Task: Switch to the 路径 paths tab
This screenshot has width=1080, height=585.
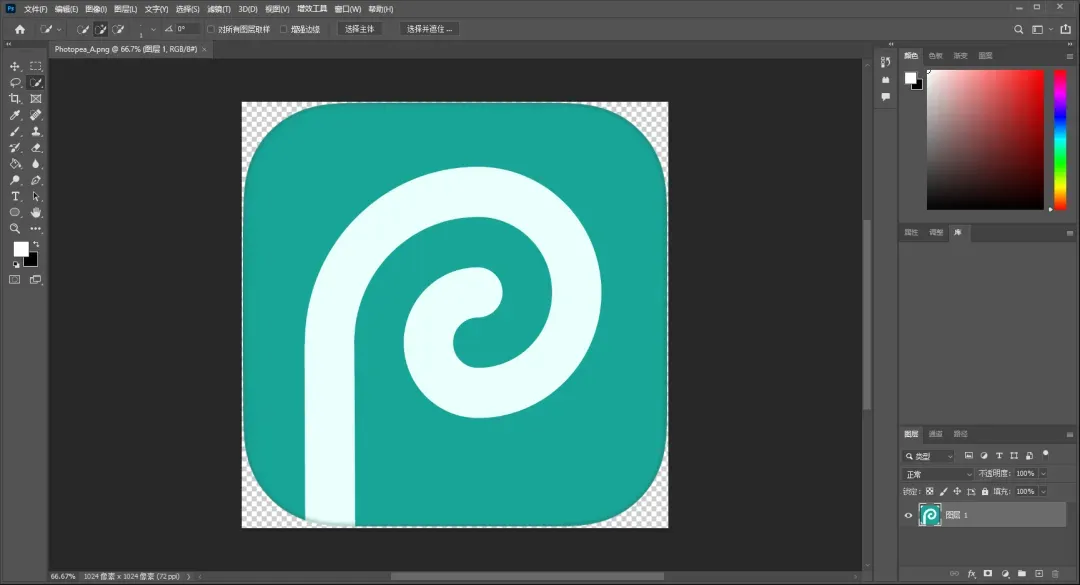Action: click(x=960, y=434)
